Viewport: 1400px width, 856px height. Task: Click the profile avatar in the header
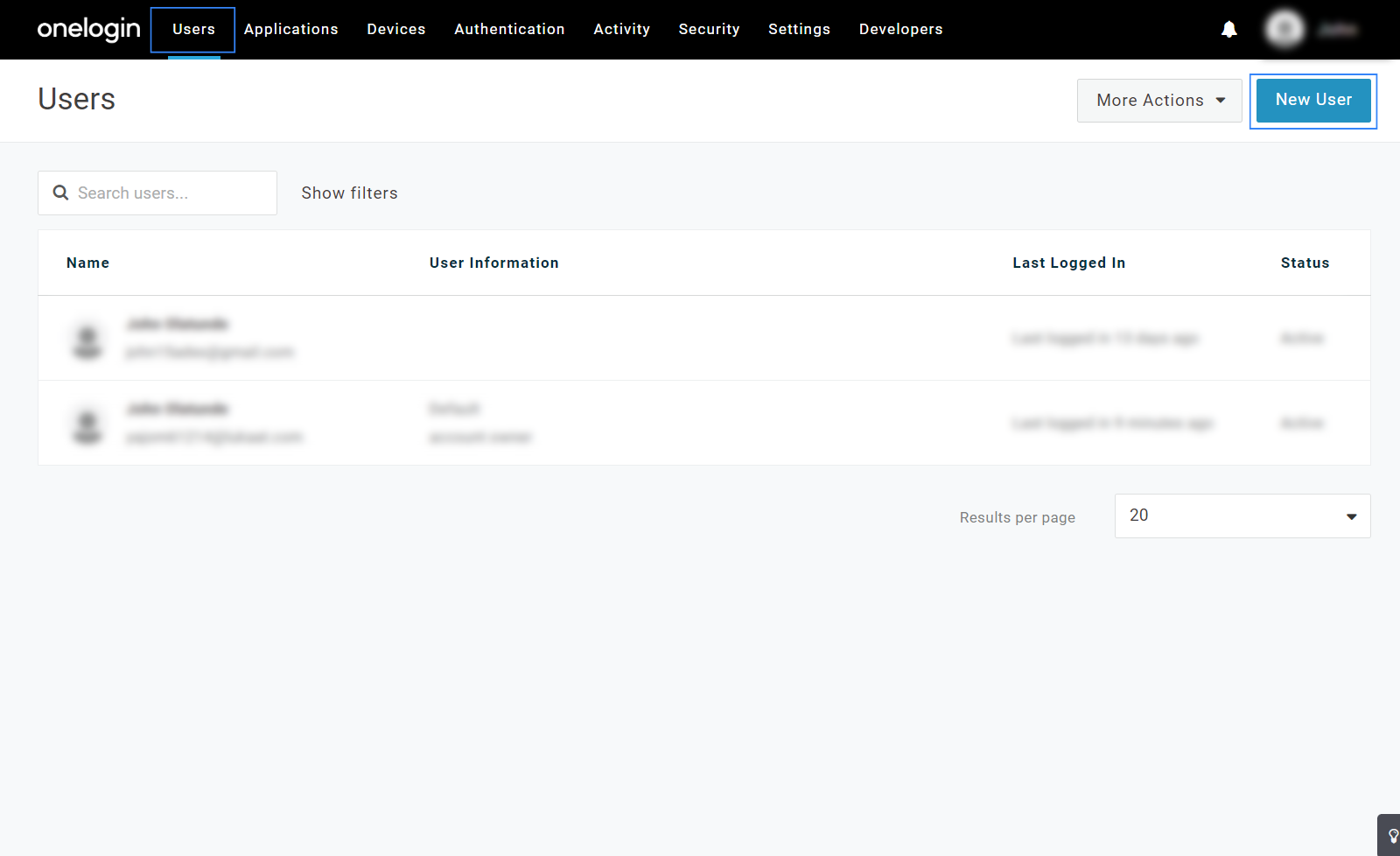[x=1284, y=30]
